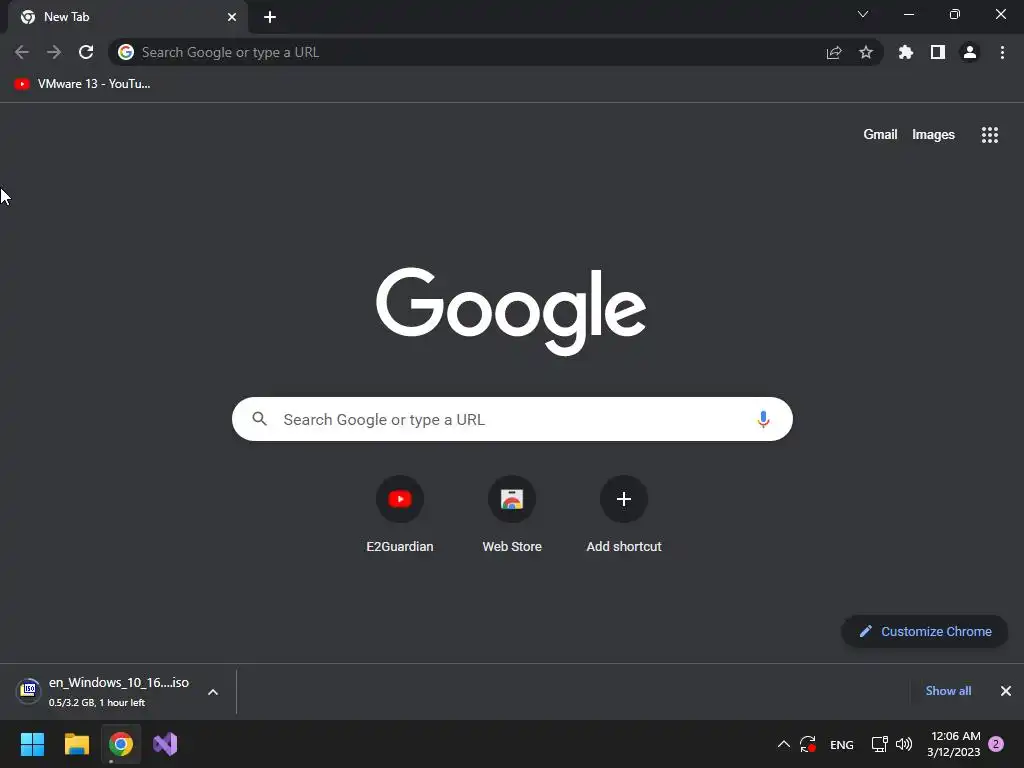Open the notification badge showing 2
This screenshot has width=1024, height=768.
click(x=996, y=744)
